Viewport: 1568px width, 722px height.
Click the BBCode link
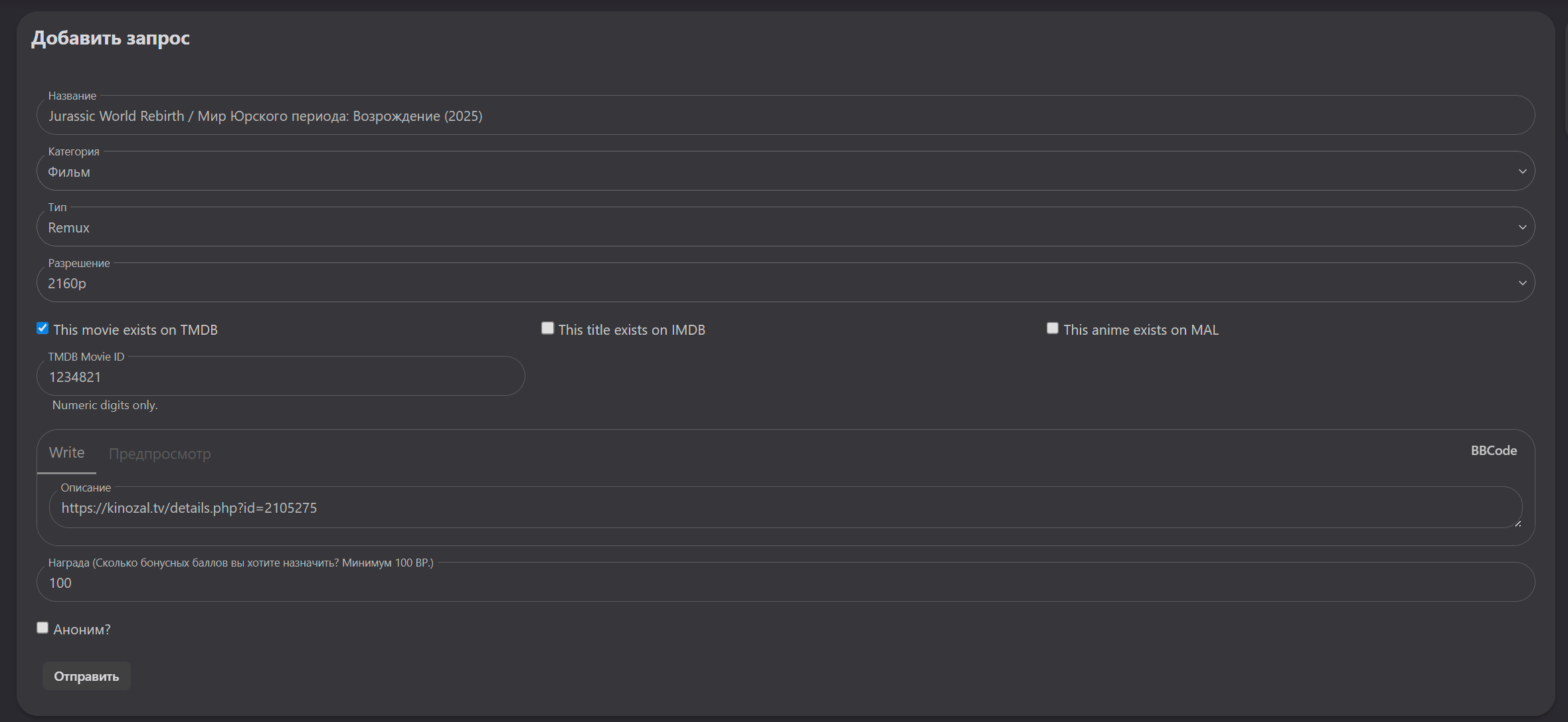(1494, 451)
